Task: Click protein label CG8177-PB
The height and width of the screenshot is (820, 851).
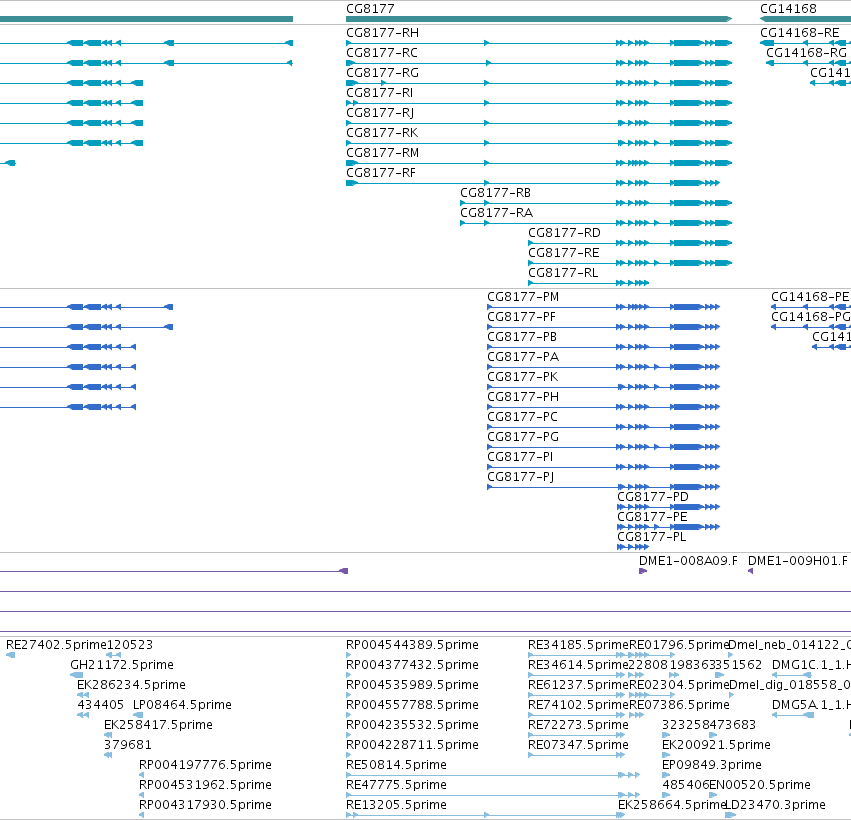Action: 522,338
